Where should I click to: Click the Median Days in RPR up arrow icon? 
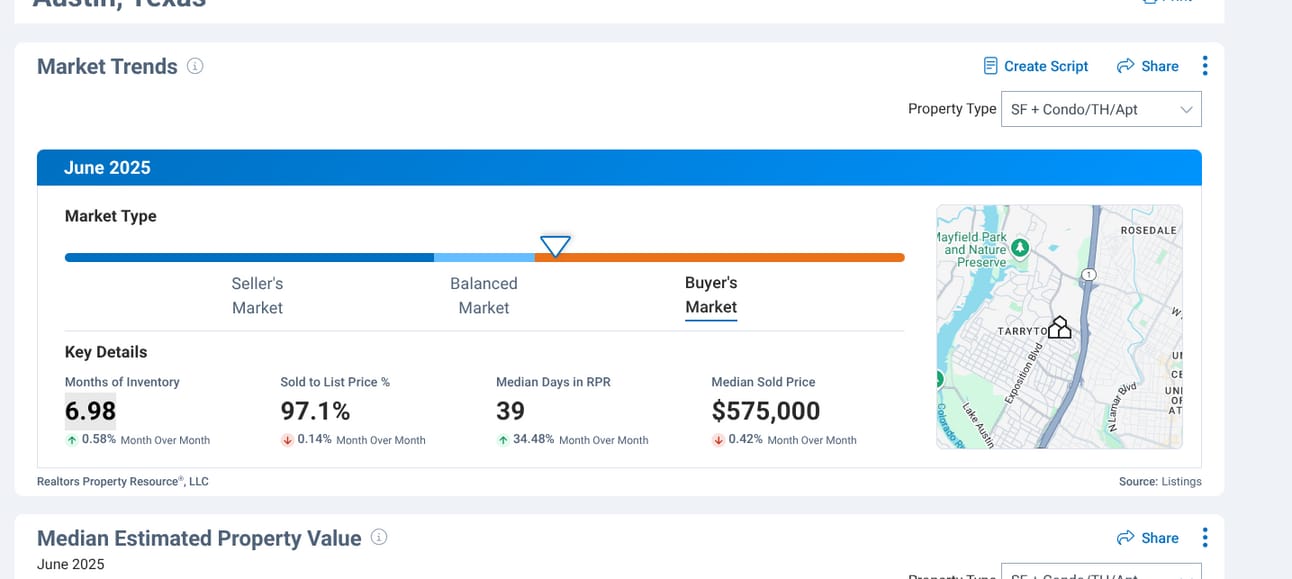[503, 440]
